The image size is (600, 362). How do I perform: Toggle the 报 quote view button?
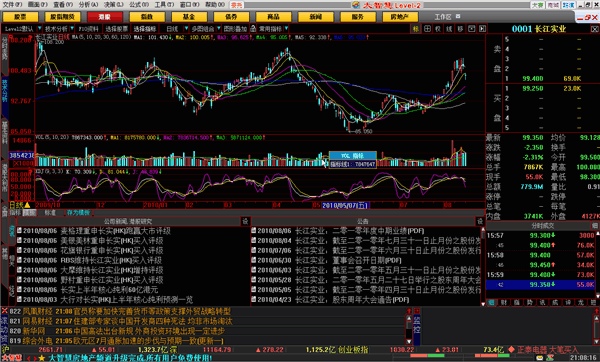pos(416,29)
